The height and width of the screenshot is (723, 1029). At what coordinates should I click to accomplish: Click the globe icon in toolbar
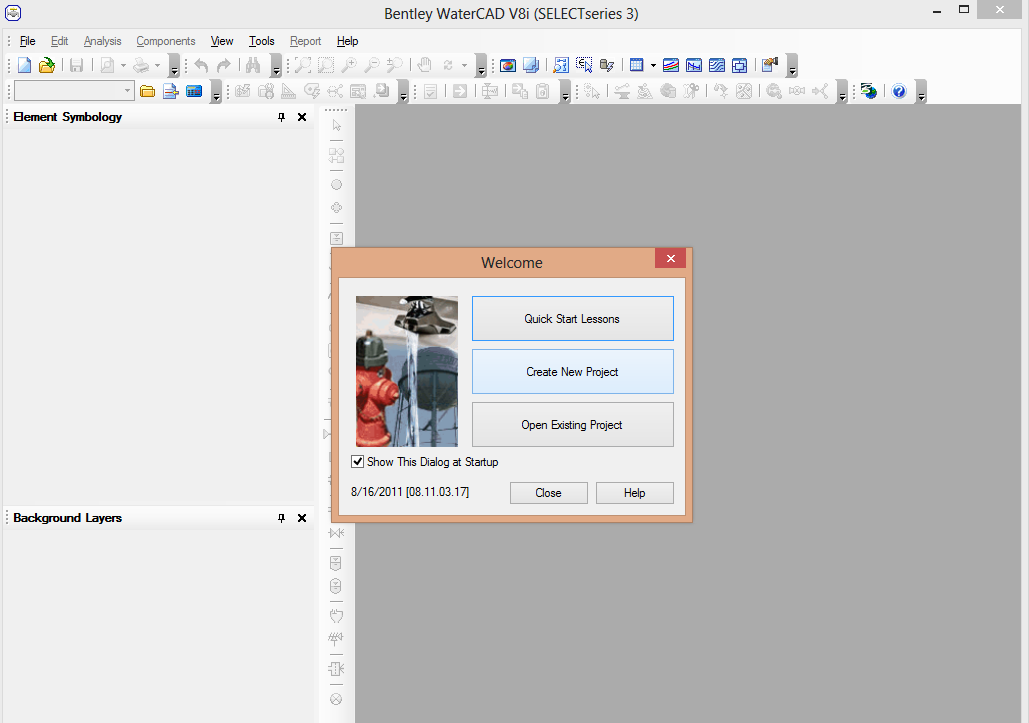point(869,92)
